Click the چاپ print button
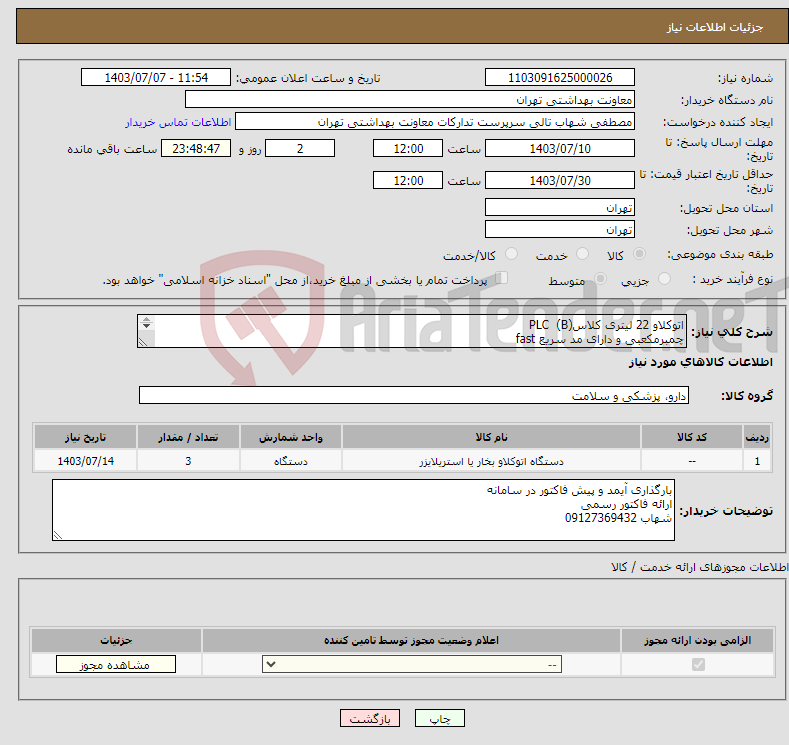This screenshot has width=789, height=745. point(439,718)
